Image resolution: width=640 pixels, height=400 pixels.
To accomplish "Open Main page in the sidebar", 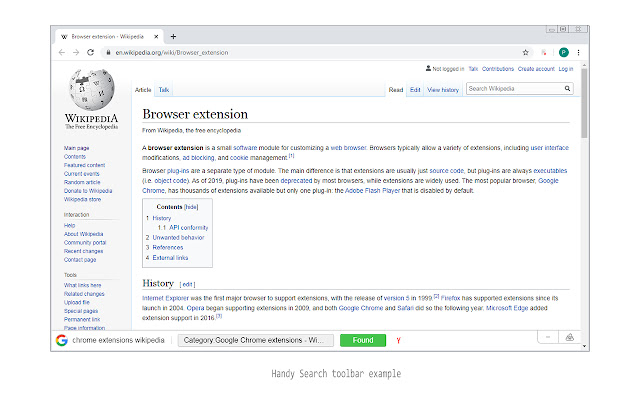I will pyautogui.click(x=76, y=148).
